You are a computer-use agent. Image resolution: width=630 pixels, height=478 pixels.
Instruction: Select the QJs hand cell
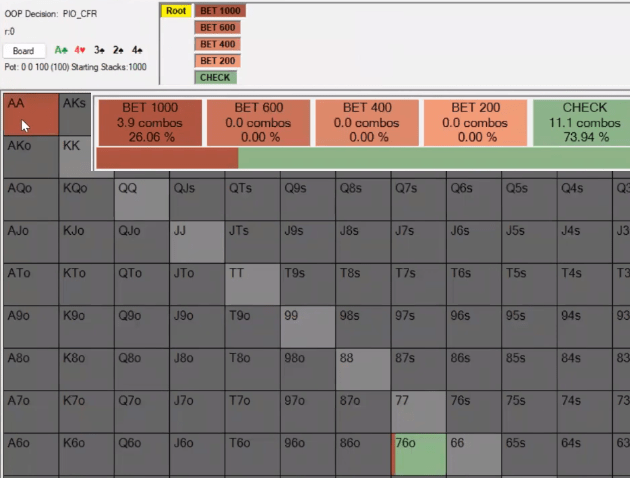[x=197, y=200]
